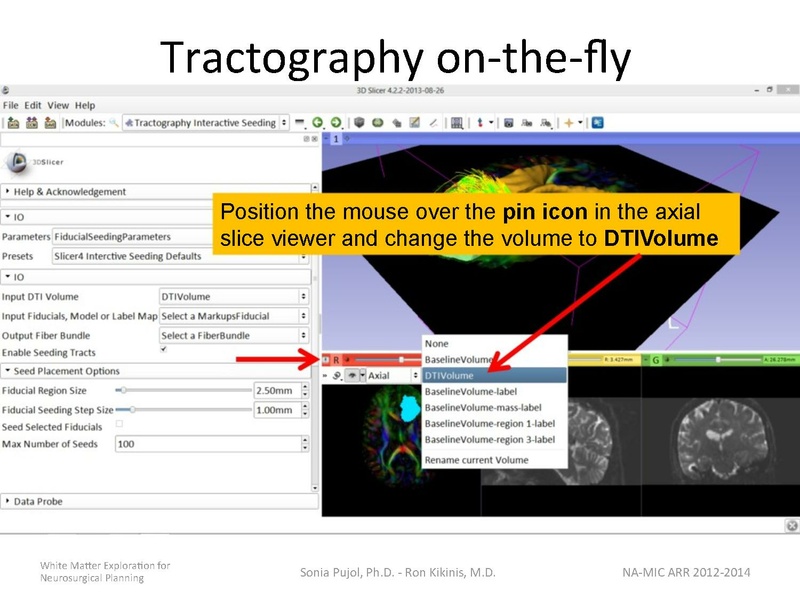This screenshot has height=600, width=800.
Task: Go to next module with green forward arrow
Action: pyautogui.click(x=336, y=122)
